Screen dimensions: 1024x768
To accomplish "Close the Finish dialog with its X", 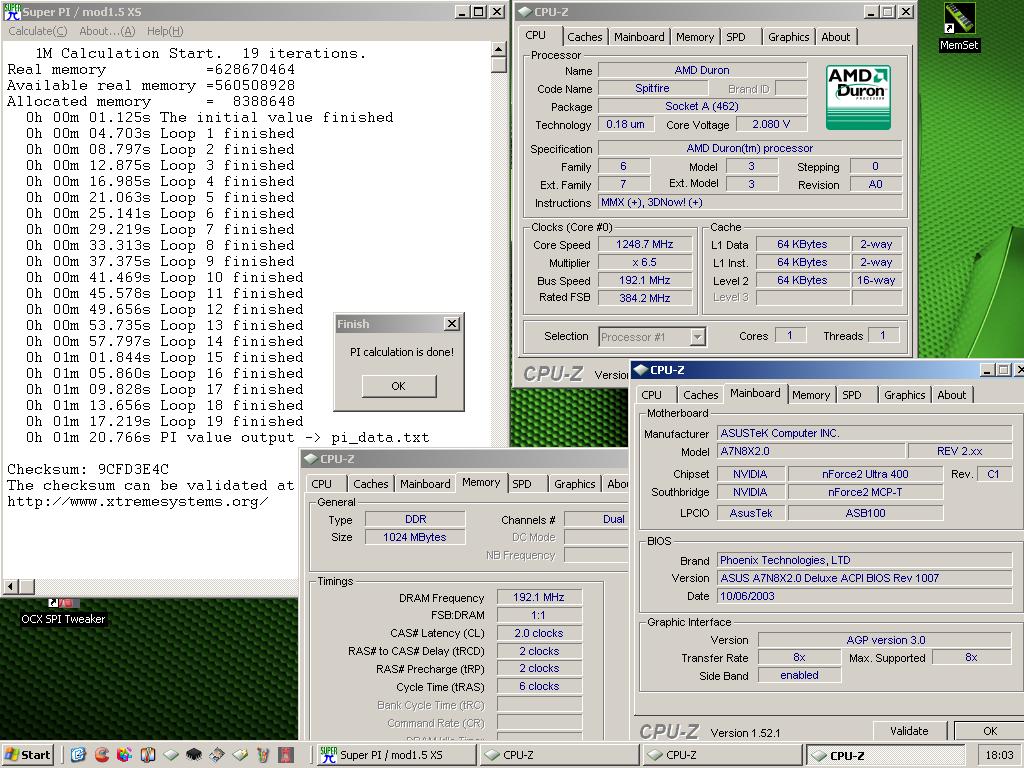I will click(451, 323).
